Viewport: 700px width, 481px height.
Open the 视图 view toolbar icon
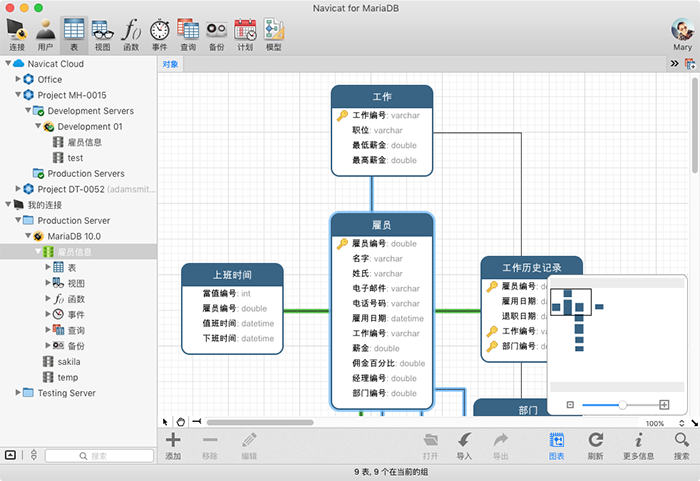[102, 35]
